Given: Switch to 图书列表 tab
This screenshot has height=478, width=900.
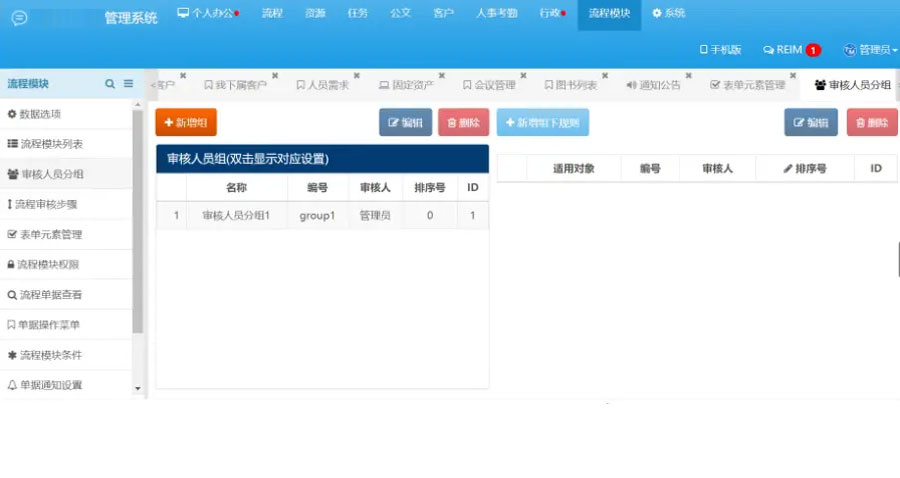Looking at the screenshot, I should [571, 85].
